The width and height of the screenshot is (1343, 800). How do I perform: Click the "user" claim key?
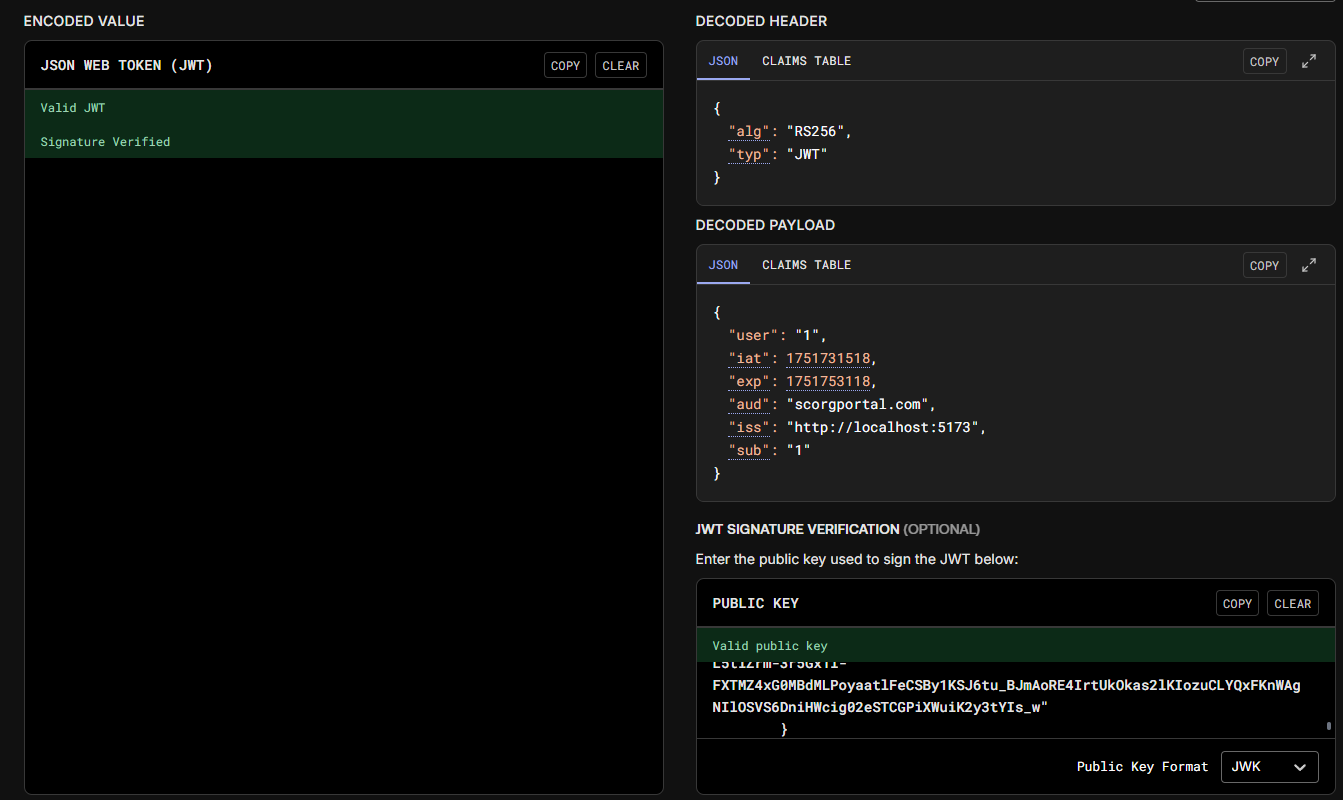754,335
